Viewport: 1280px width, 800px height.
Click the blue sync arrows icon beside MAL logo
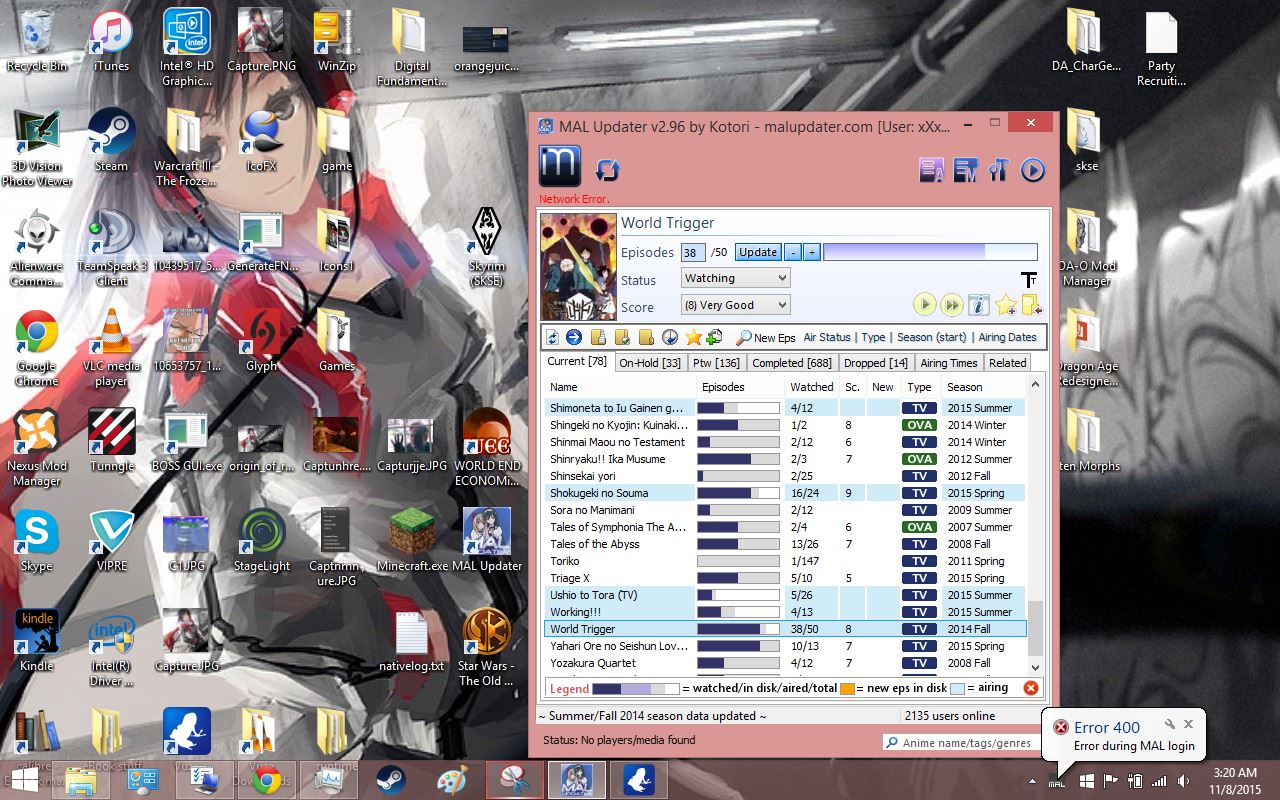coord(607,169)
